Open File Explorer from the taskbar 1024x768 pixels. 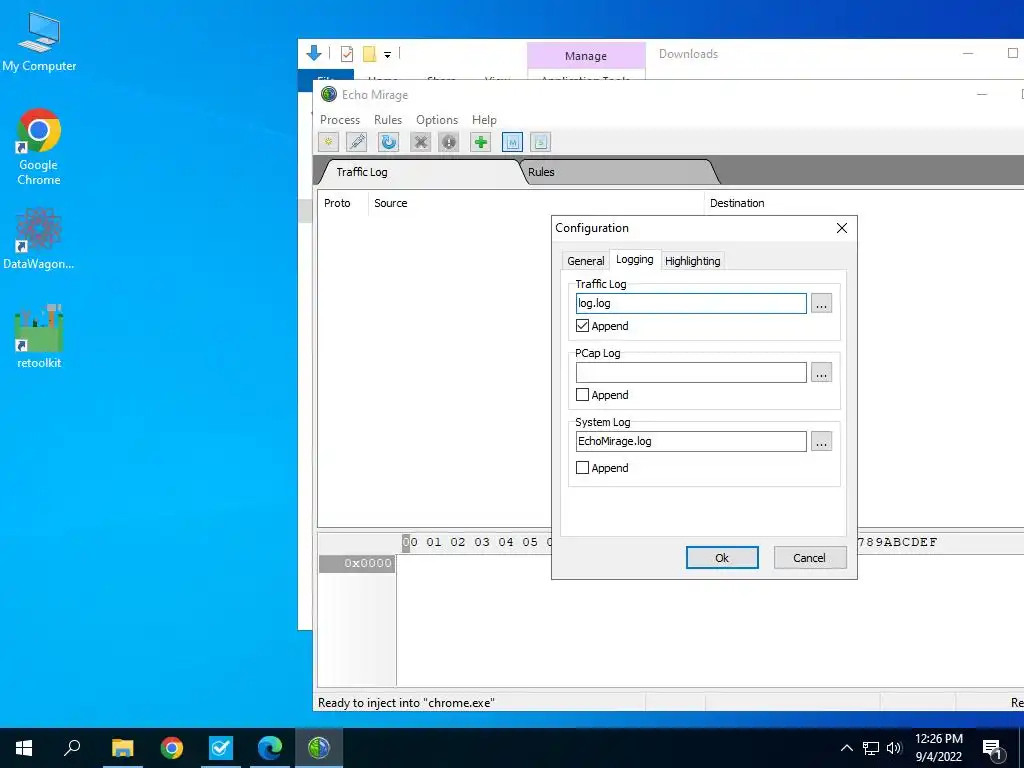point(122,748)
